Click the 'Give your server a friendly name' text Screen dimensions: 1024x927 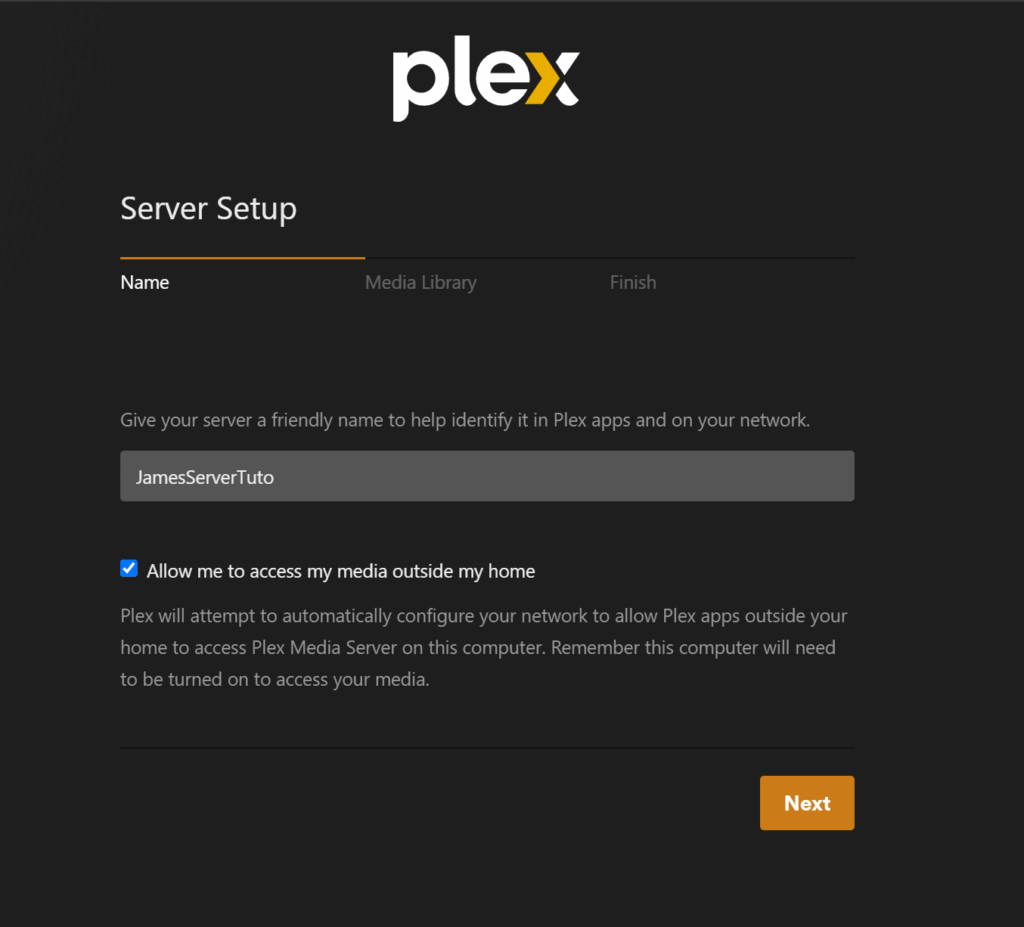coord(465,420)
